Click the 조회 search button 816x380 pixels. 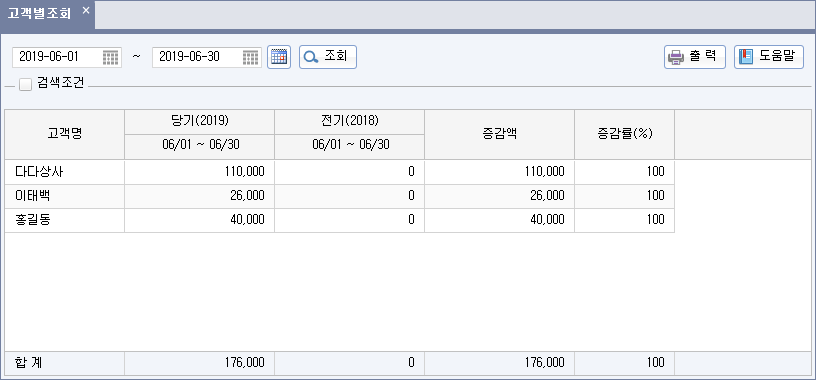[328, 57]
